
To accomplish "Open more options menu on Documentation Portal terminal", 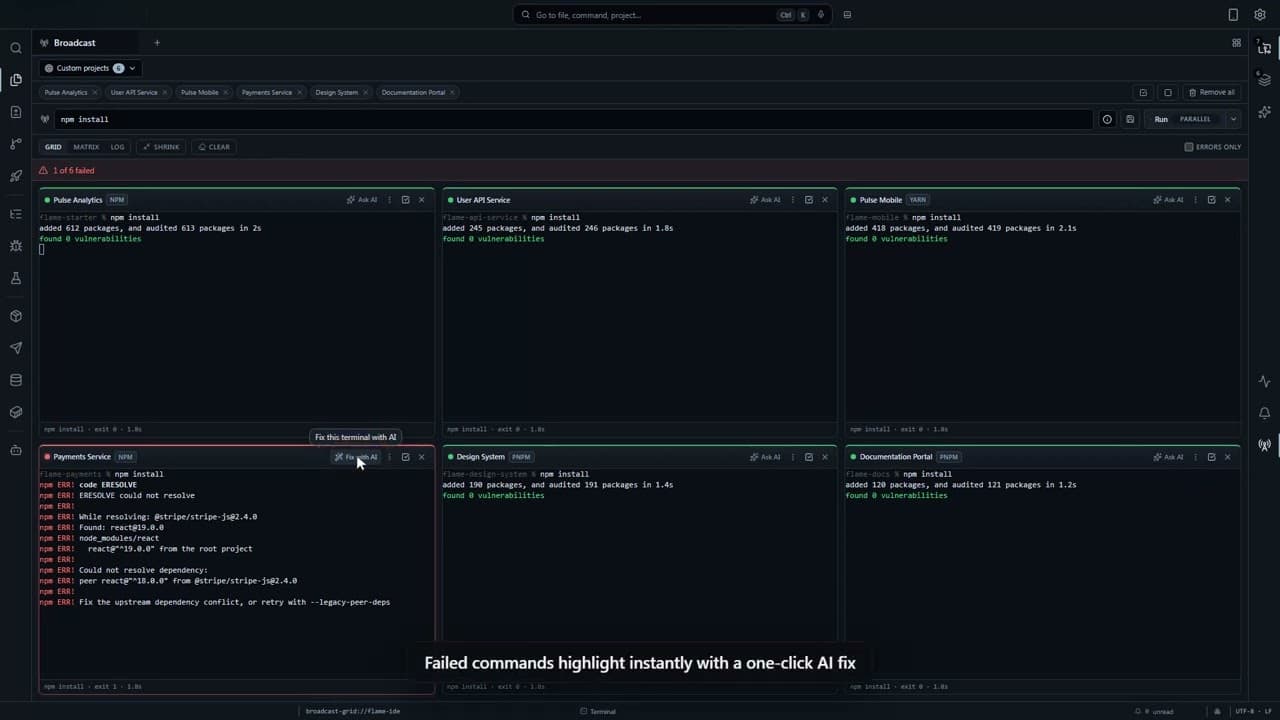I will (x=1196, y=457).
